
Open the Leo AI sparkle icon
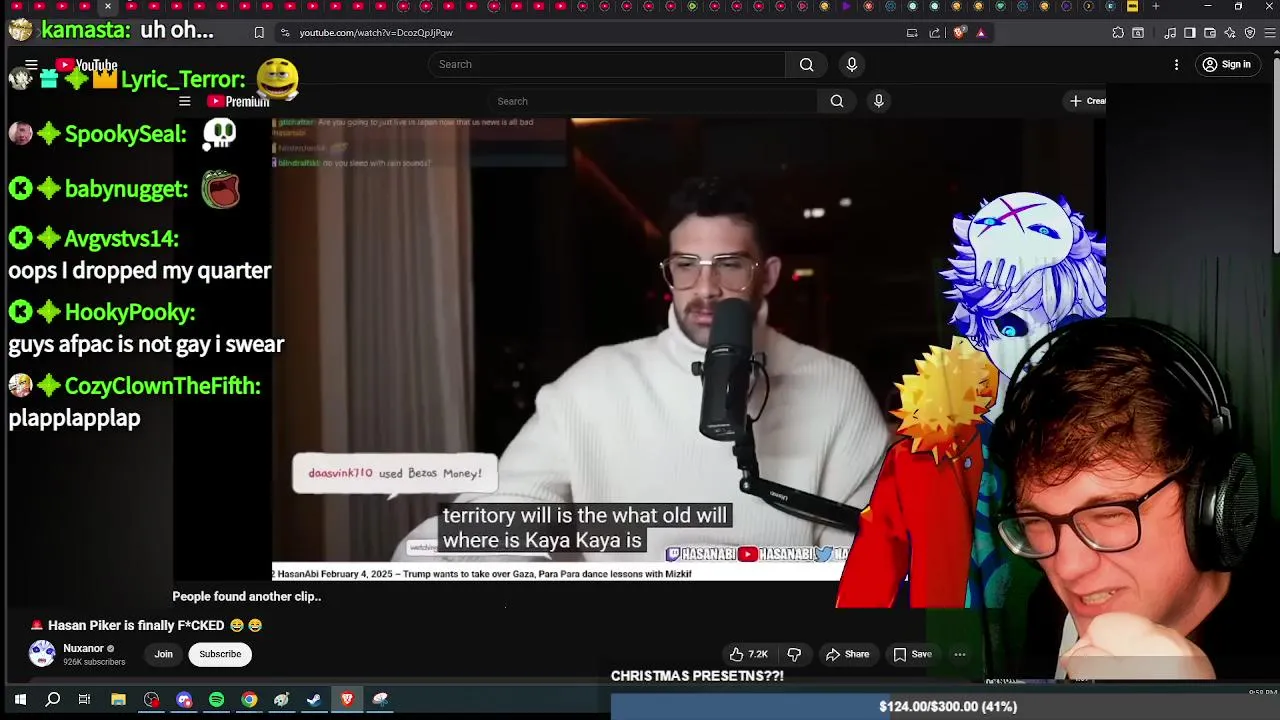[1230, 33]
